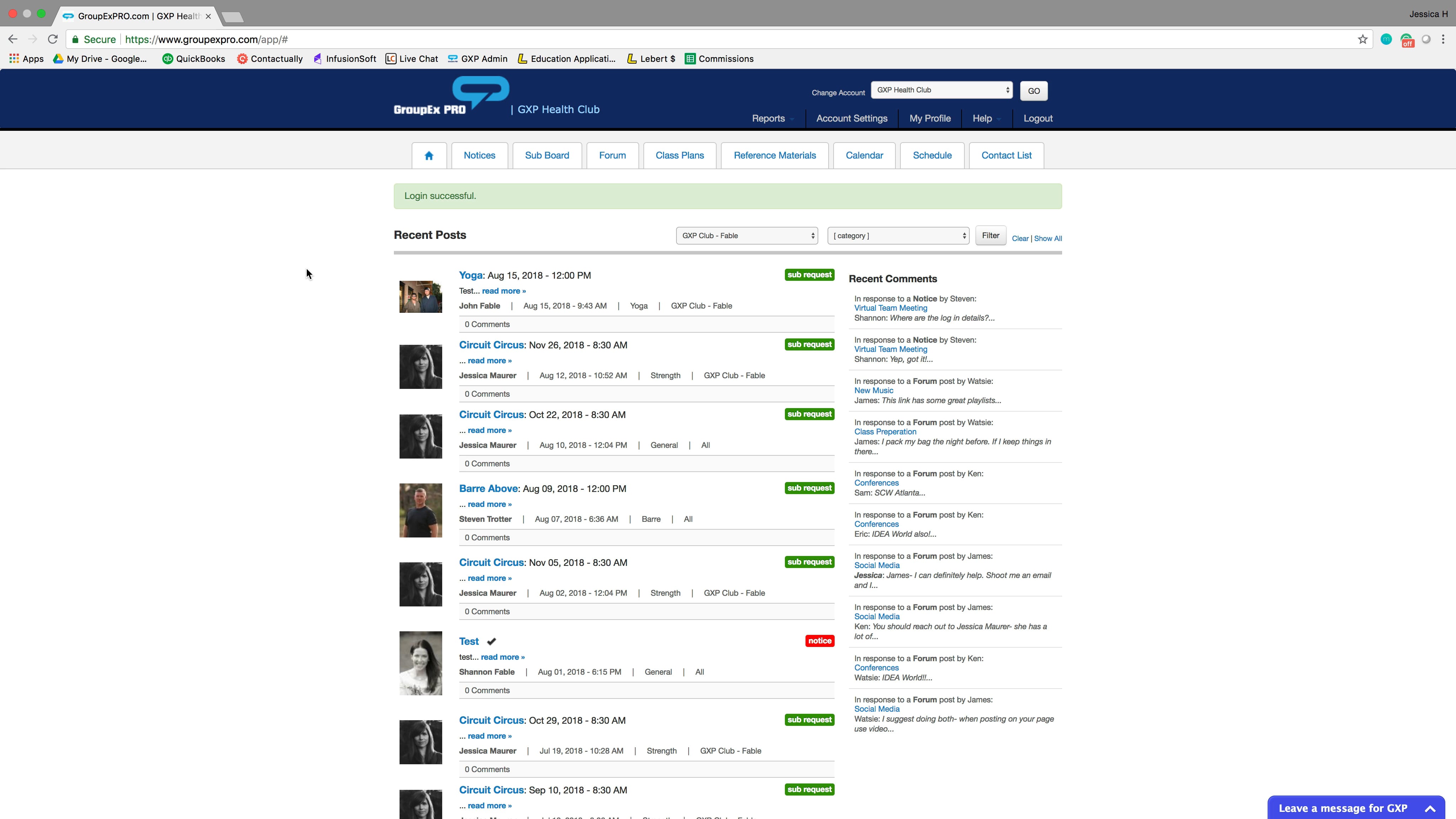Viewport: 1456px width, 819px height.
Task: Open the Test notice post
Action: (469, 642)
